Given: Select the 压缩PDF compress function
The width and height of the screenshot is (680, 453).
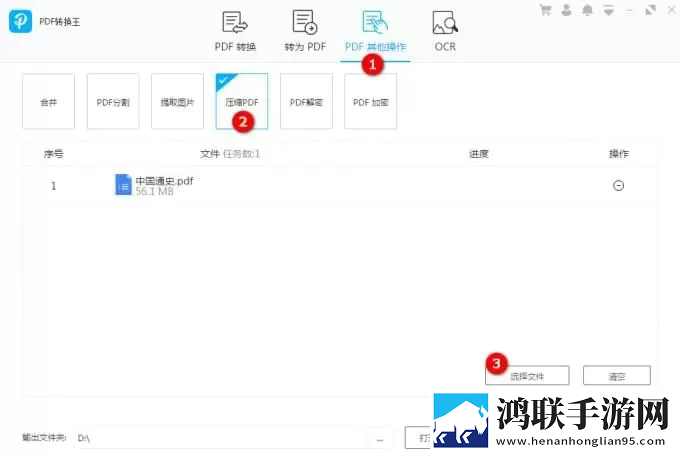Looking at the screenshot, I should (x=242, y=101).
